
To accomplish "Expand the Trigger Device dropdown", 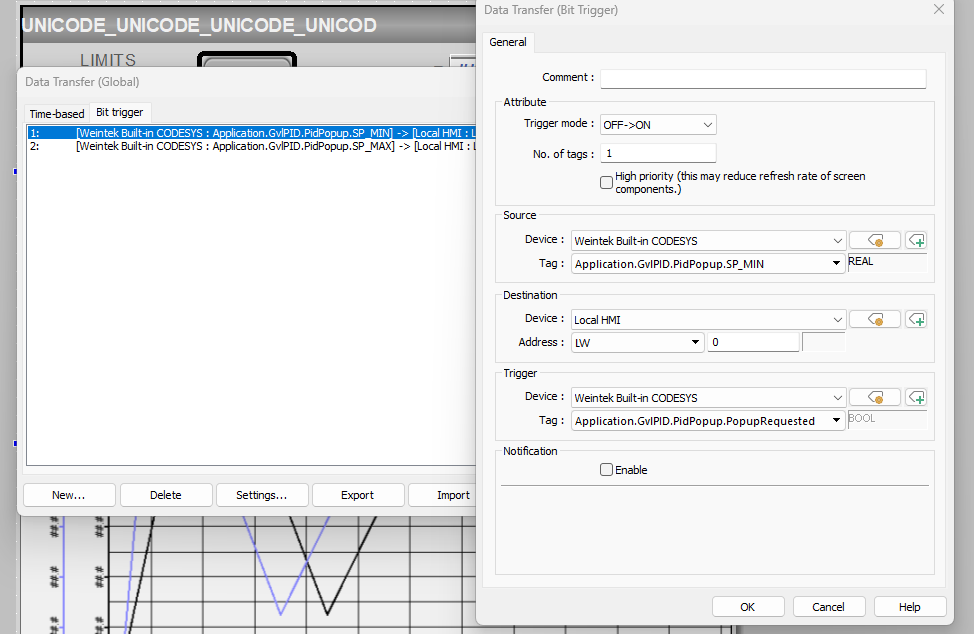I will point(708,398).
